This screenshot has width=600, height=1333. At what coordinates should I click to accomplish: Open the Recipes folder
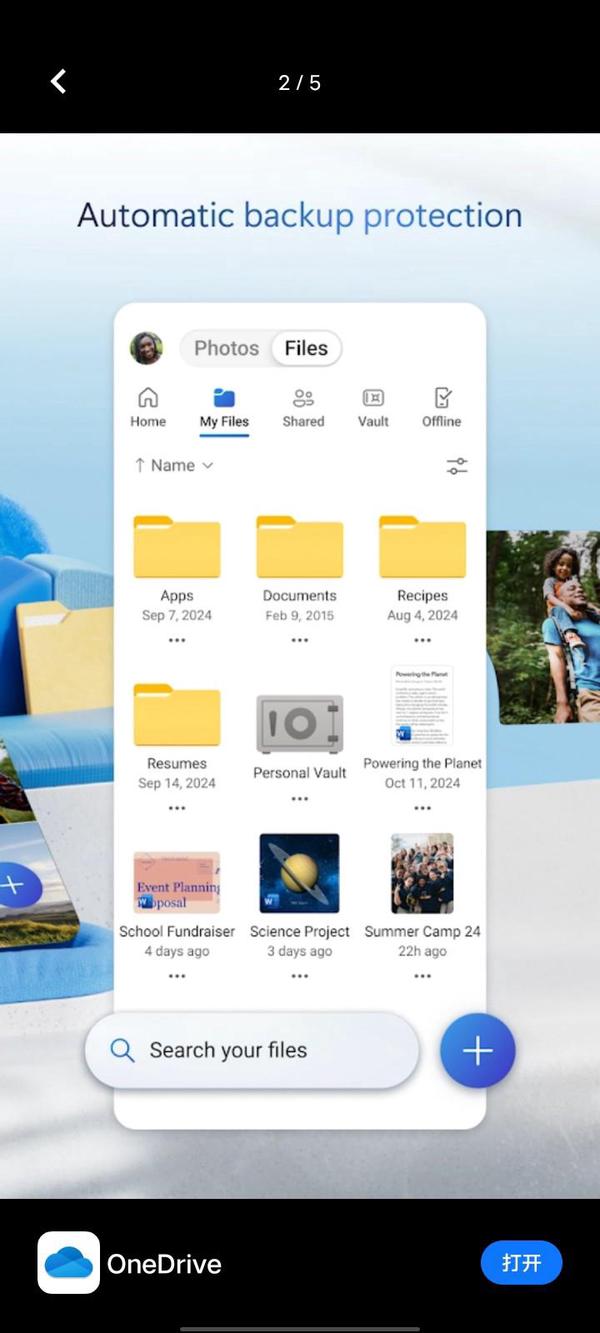point(422,548)
